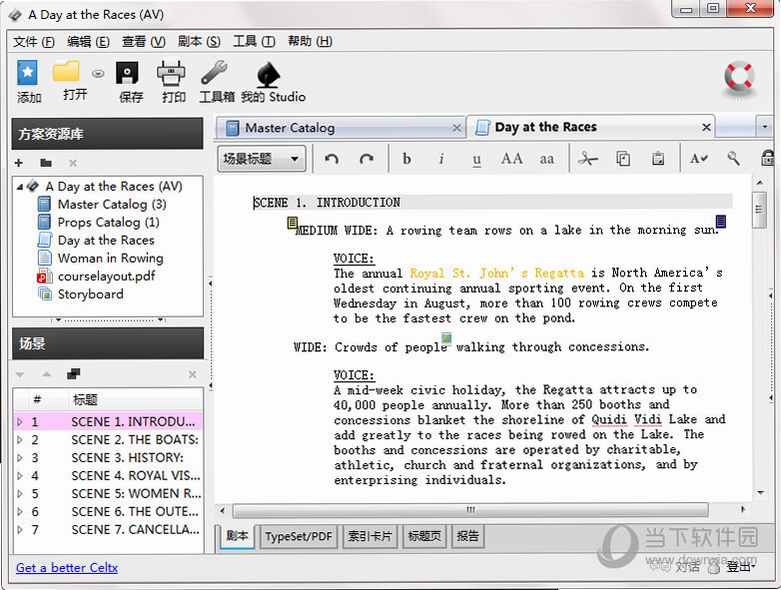Screen dimensions: 781x590
Task: Open the Toolbox wrench icon
Action: [x=214, y=73]
